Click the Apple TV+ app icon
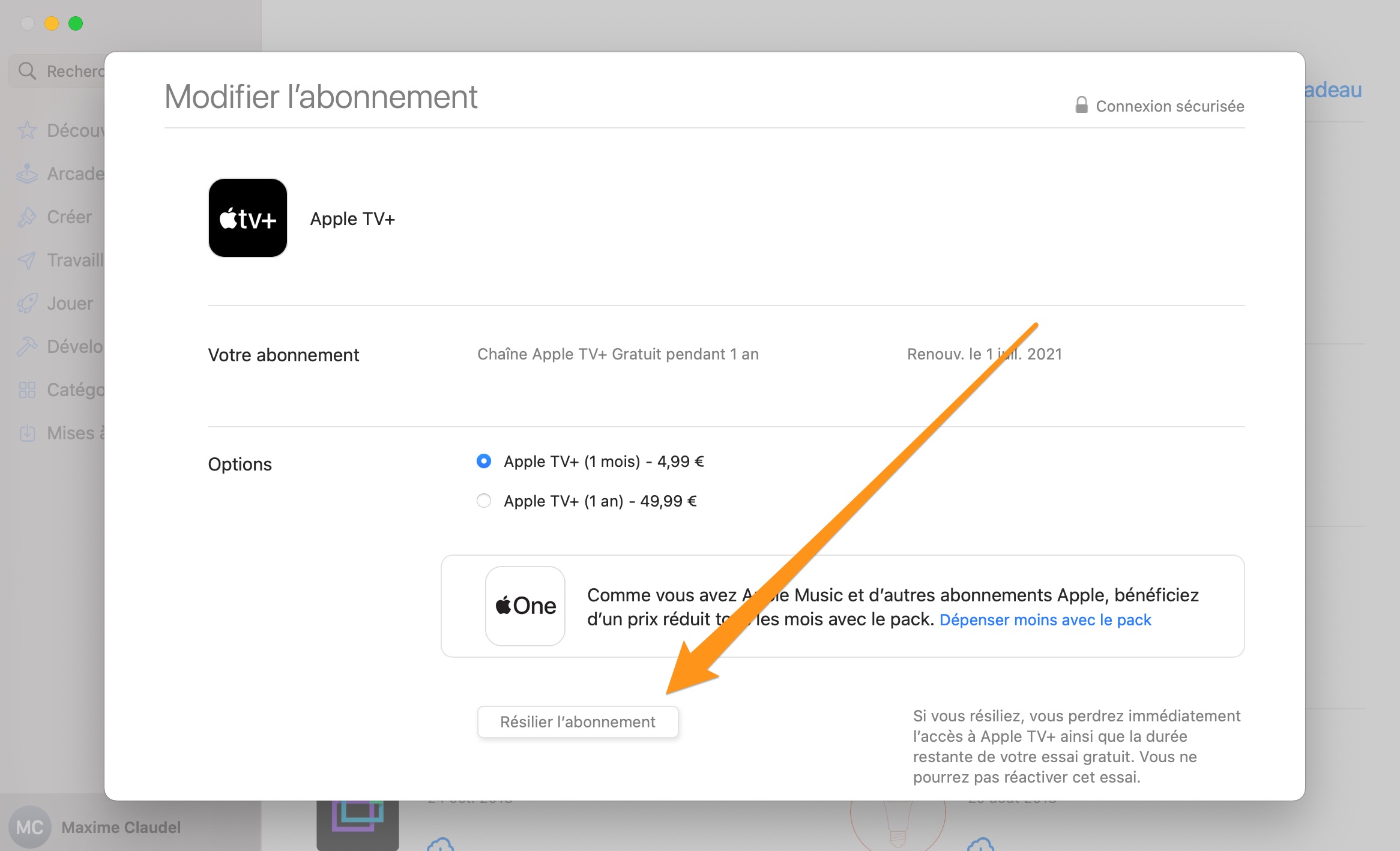This screenshot has height=851, width=1400. click(x=247, y=218)
